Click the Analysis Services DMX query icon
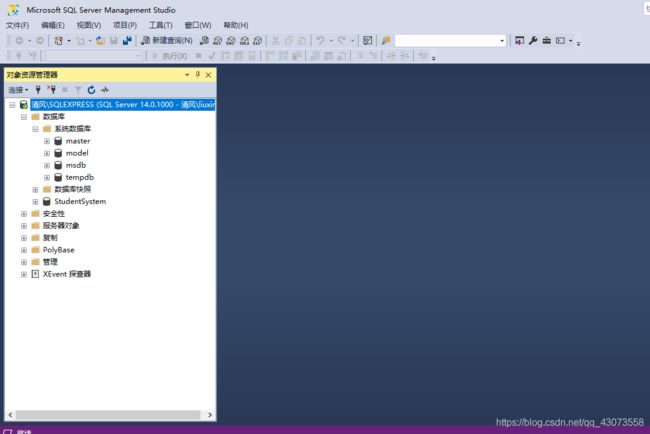This screenshot has width=650, height=434. 231,40
